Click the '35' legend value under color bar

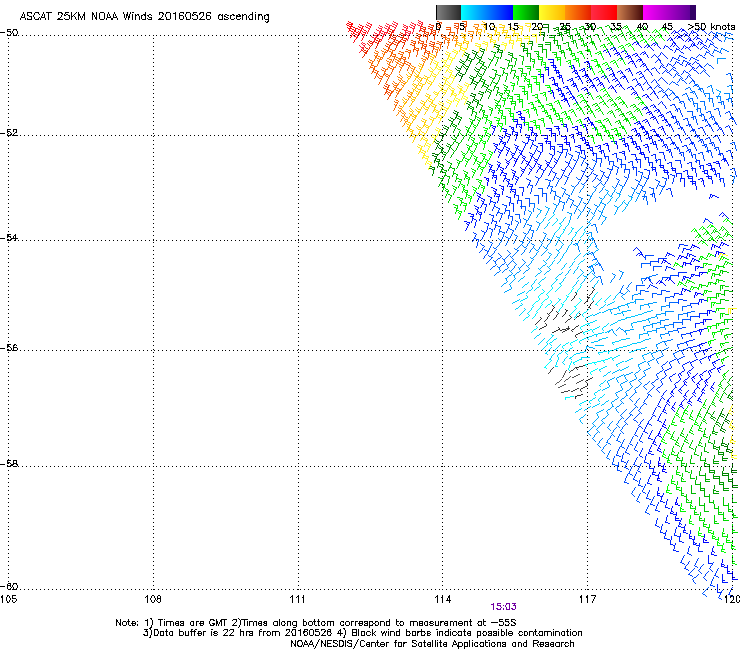[x=616, y=27]
